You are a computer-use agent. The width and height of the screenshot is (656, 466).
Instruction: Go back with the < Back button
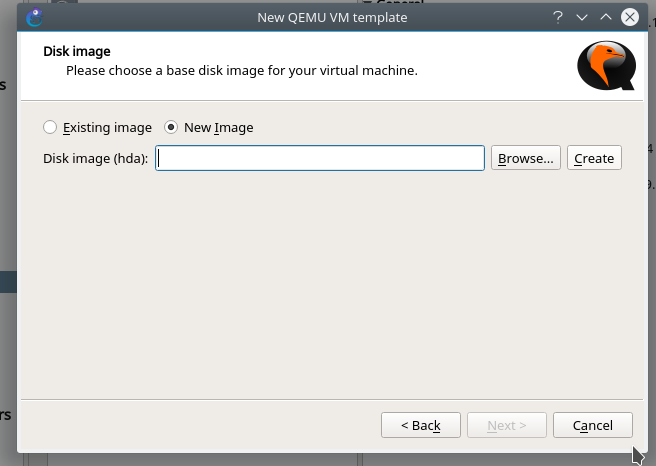point(420,425)
